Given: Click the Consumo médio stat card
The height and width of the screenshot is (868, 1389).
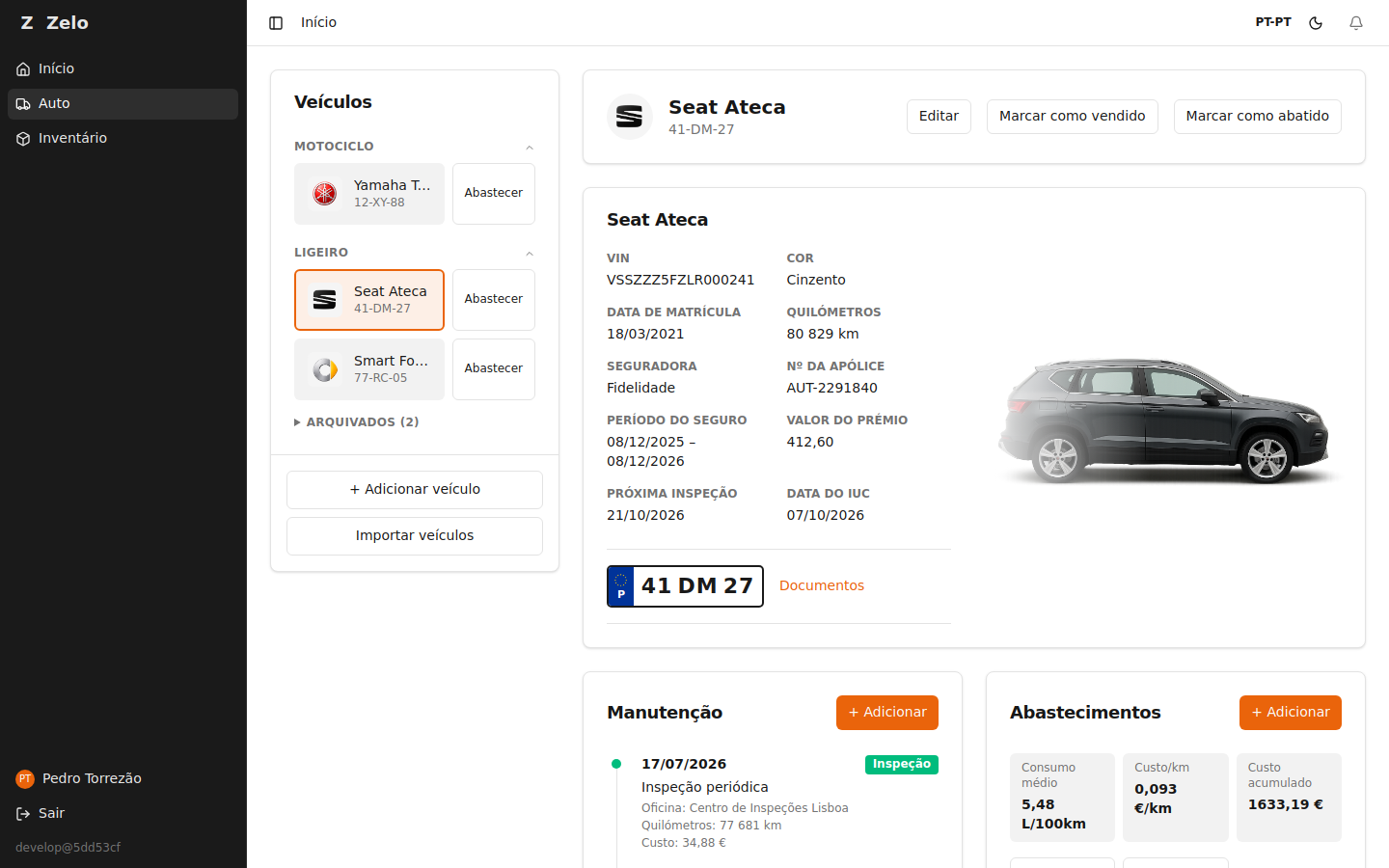Looking at the screenshot, I should coord(1062,798).
